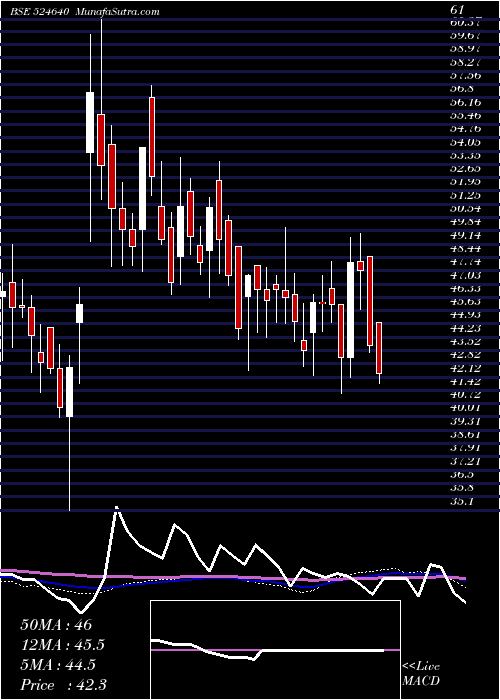Select the '12MA : 45.5' reading
The image size is (500, 700).
pyautogui.click(x=64, y=645)
